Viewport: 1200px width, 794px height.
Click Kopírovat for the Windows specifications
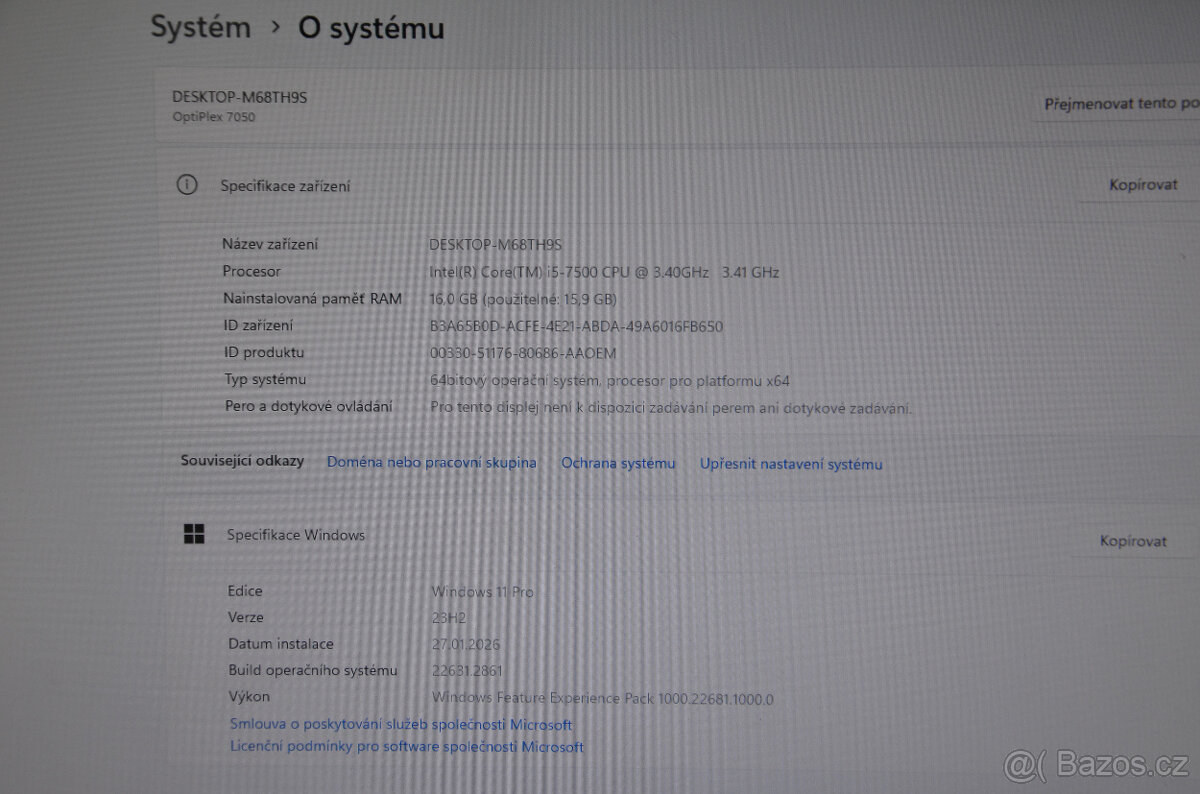1136,541
